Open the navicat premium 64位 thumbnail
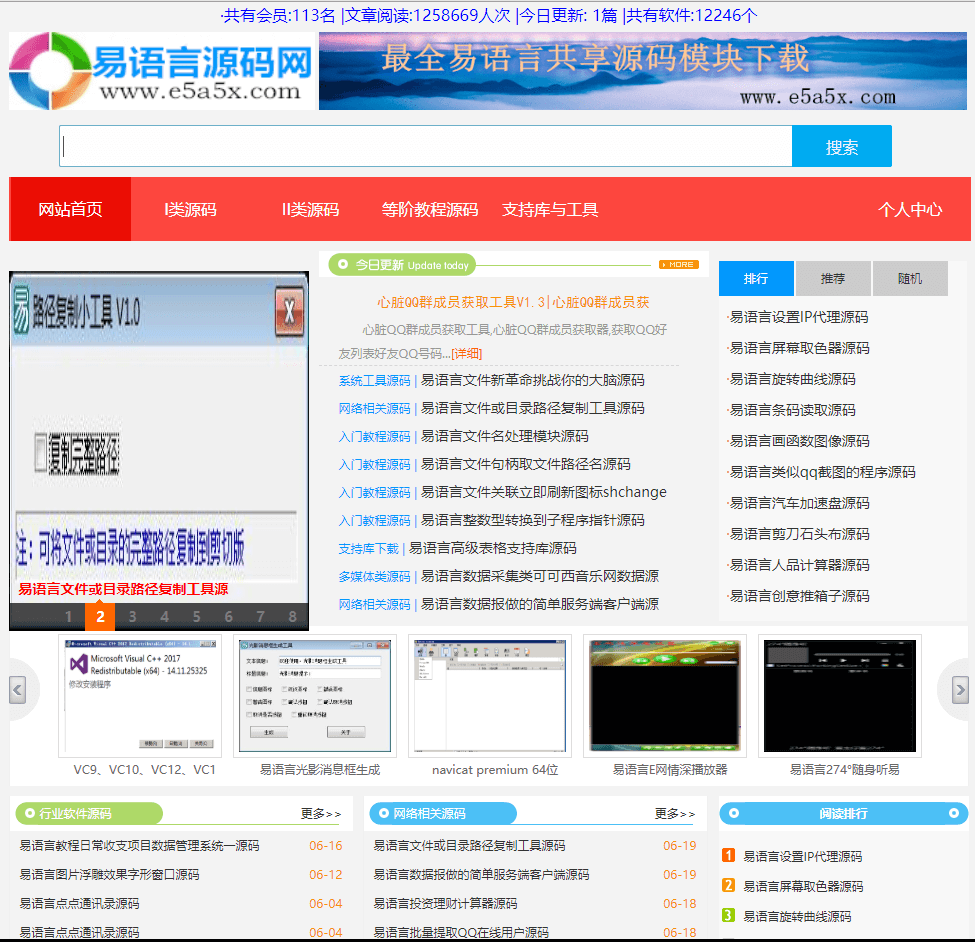The image size is (975, 942). [x=488, y=694]
